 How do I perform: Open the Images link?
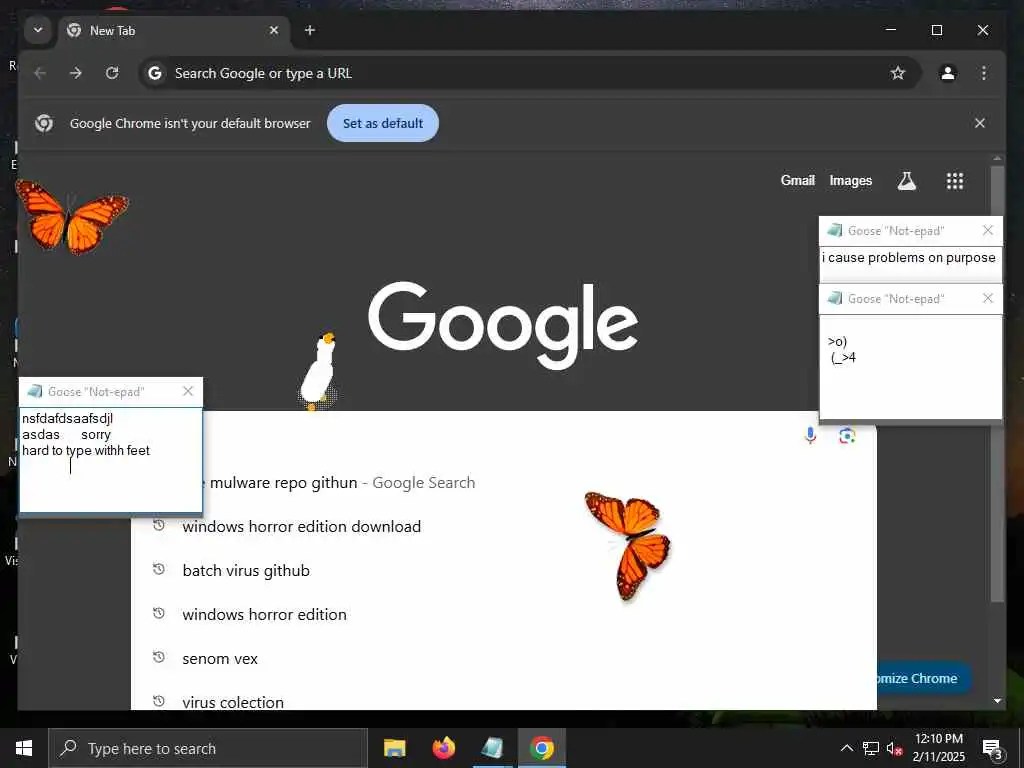[x=850, y=180]
